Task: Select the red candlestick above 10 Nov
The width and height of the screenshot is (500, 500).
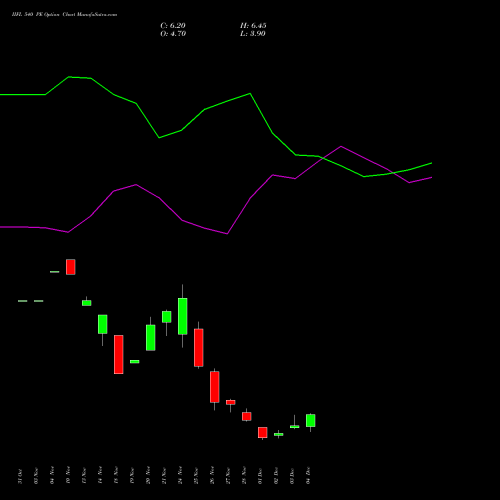Action: click(x=71, y=267)
